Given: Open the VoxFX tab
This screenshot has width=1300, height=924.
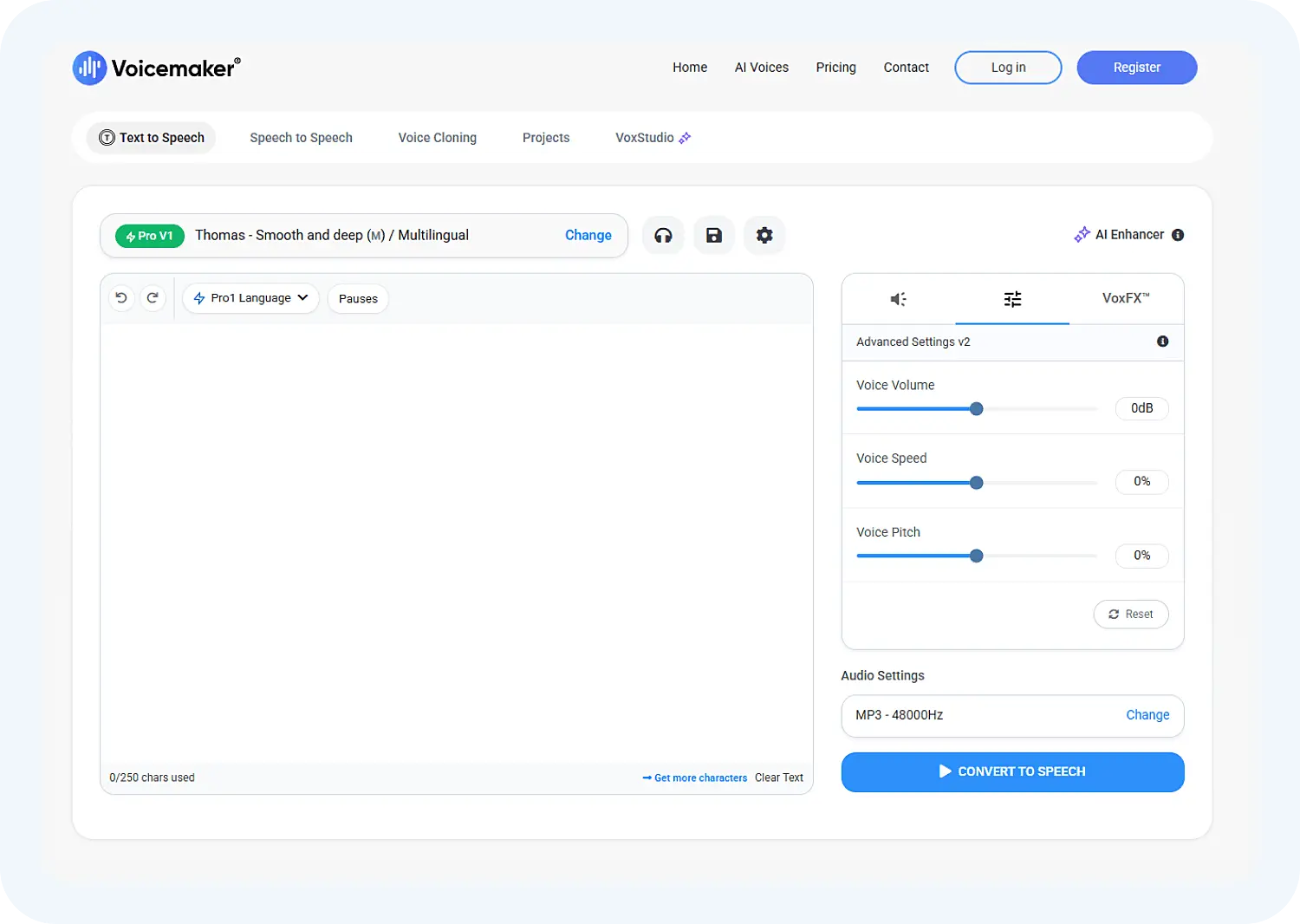Looking at the screenshot, I should (1125, 298).
